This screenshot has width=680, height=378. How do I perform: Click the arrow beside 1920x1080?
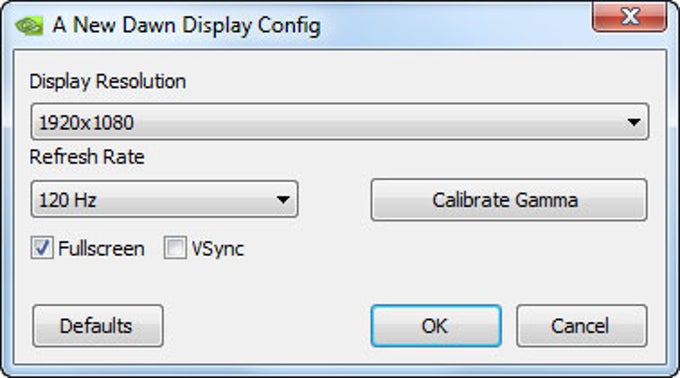[x=634, y=122]
